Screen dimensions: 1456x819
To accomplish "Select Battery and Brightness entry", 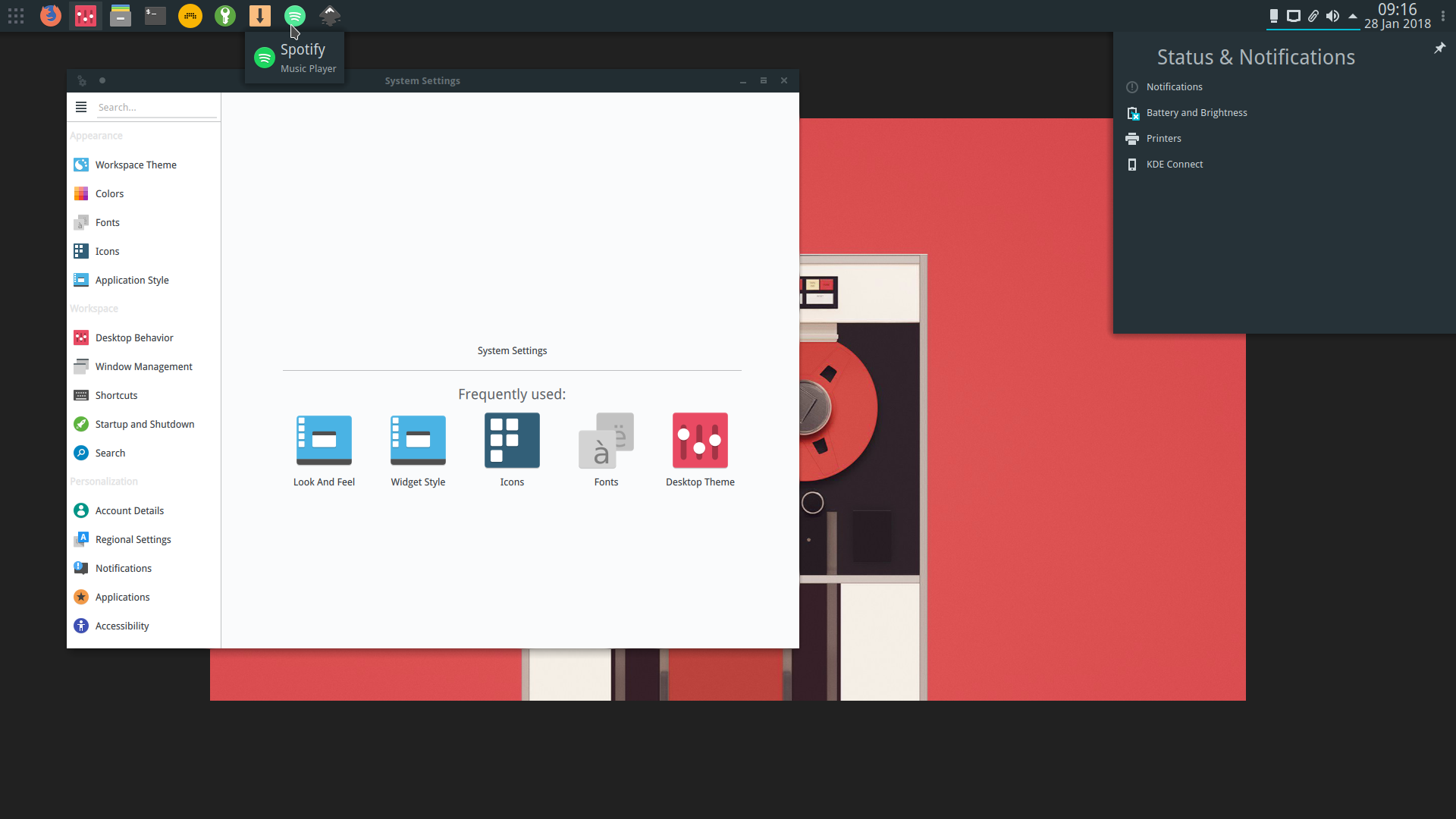I will [1196, 112].
